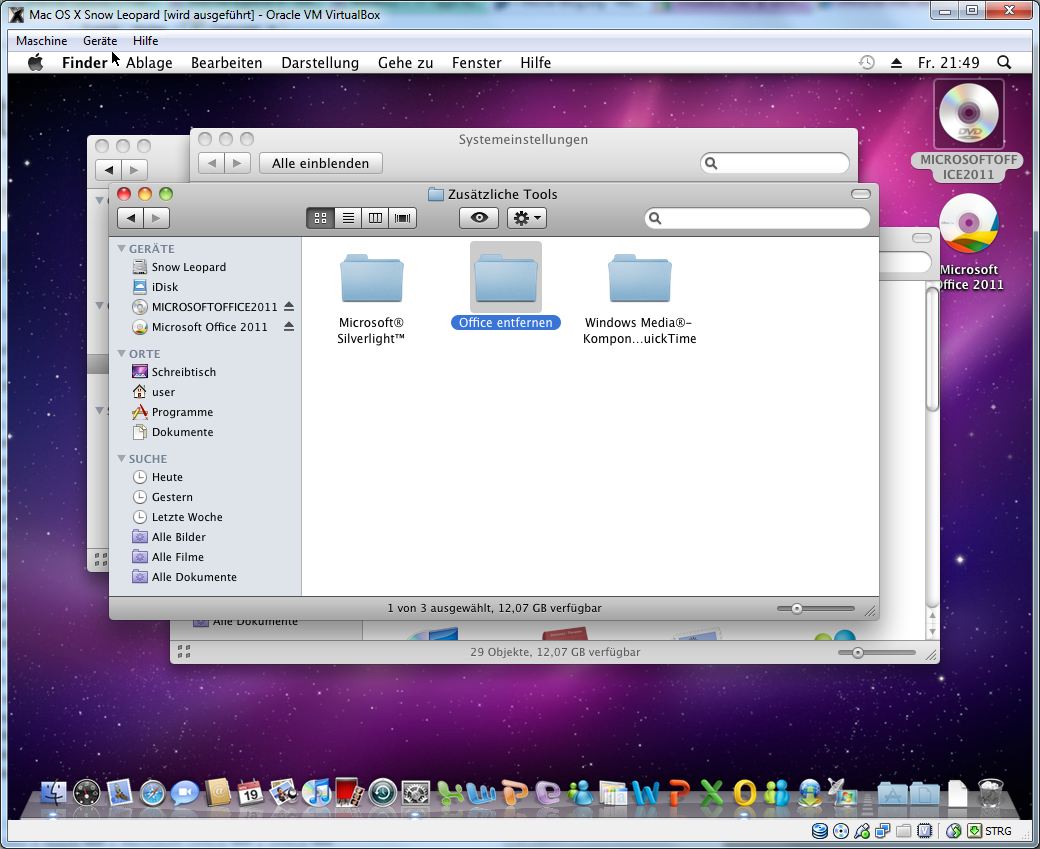This screenshot has width=1040, height=849.
Task: Eject Microsoft Office 2011 from sidebar
Action: [290, 327]
